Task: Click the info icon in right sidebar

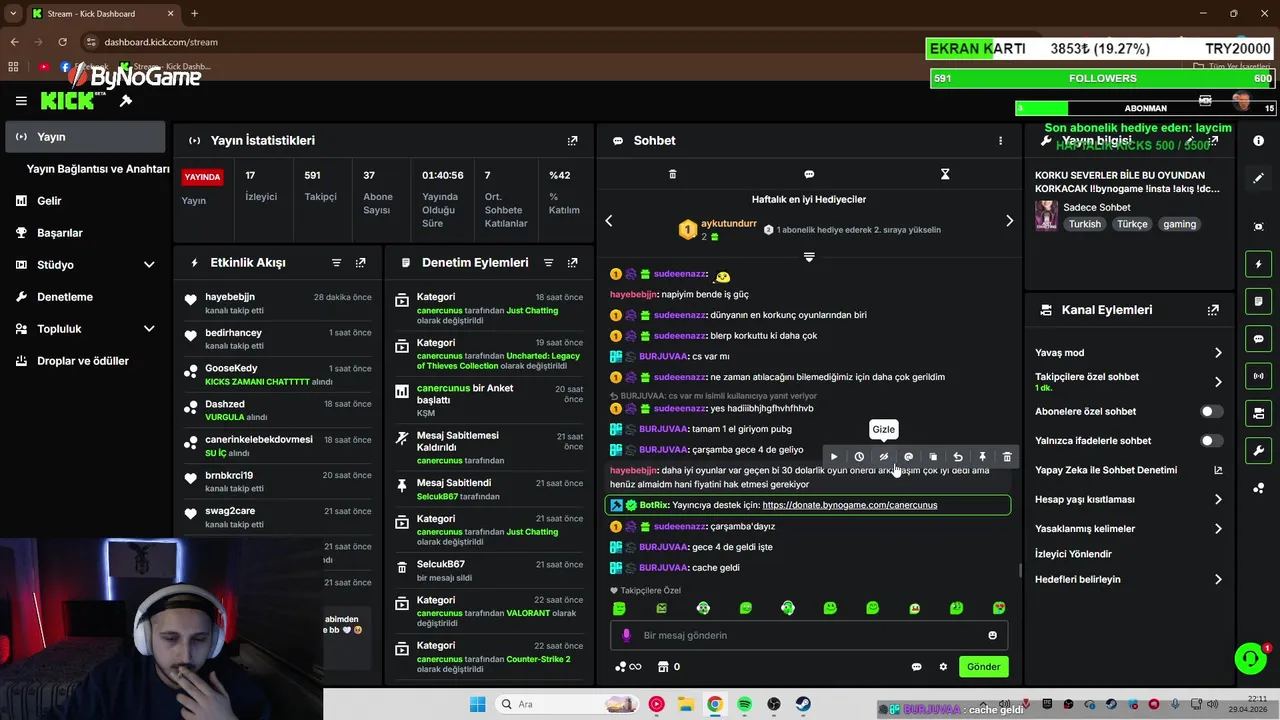Action: [x=1258, y=141]
